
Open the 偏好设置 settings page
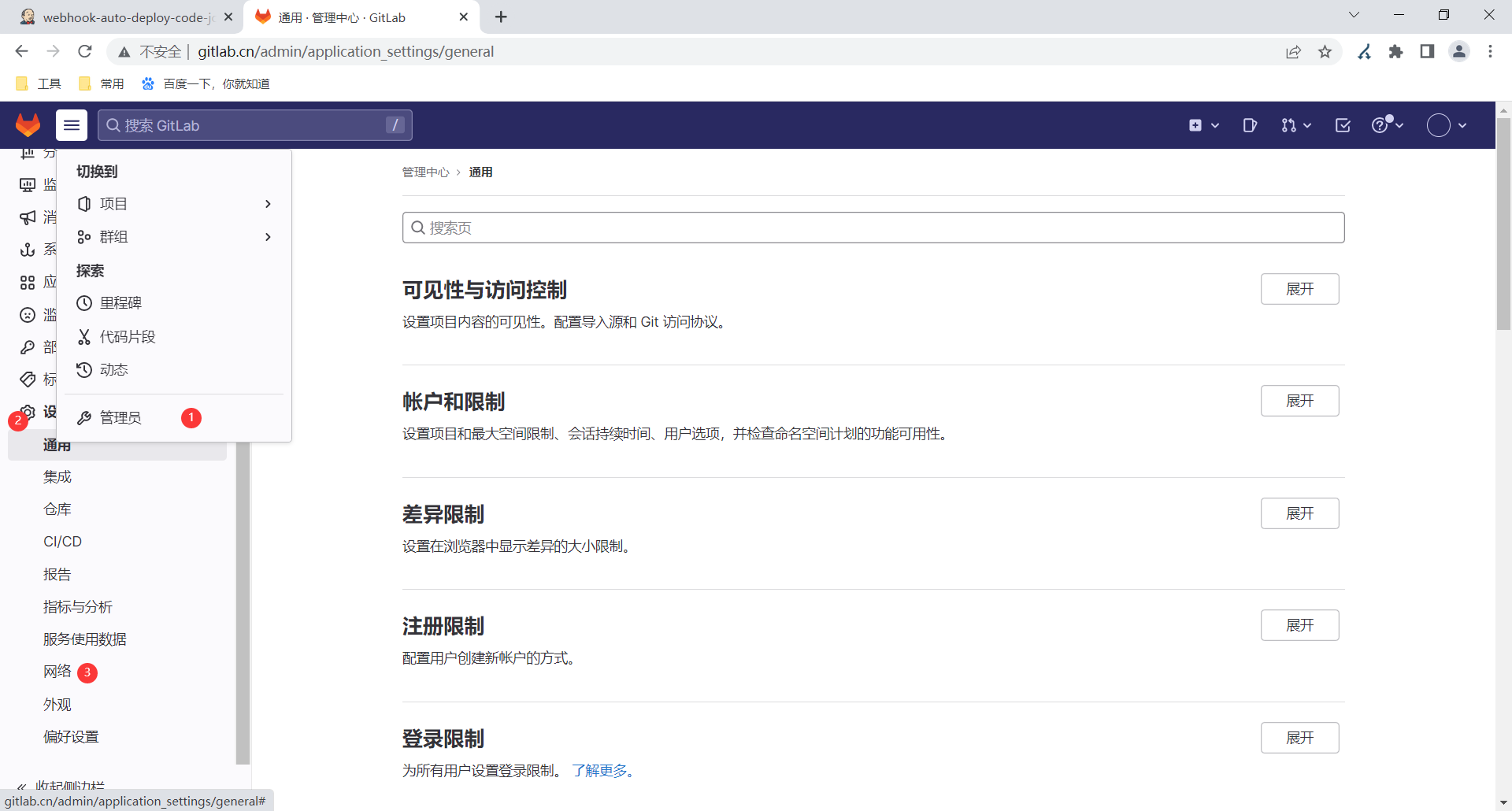pos(71,737)
